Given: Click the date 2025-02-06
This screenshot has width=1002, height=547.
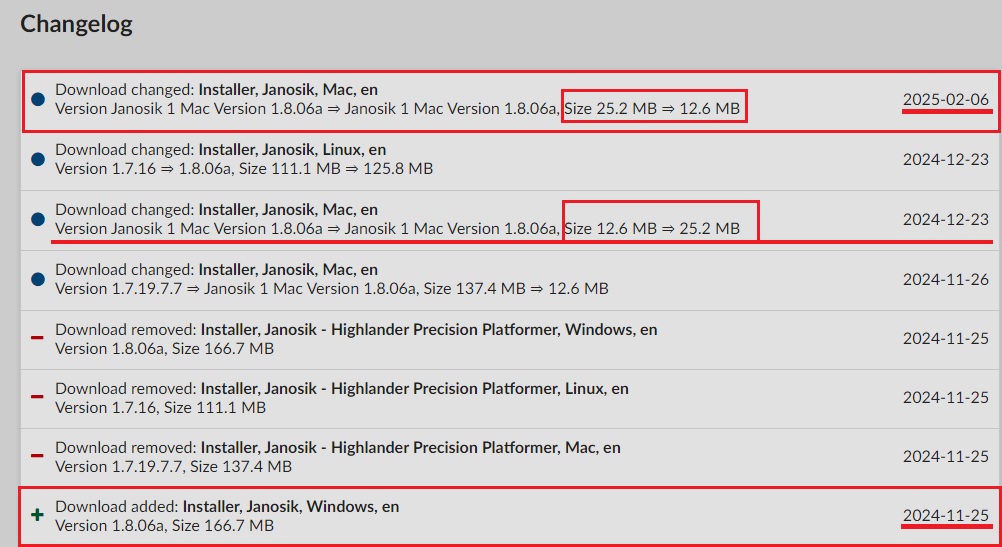Looking at the screenshot, I should pyautogui.click(x=946, y=100).
